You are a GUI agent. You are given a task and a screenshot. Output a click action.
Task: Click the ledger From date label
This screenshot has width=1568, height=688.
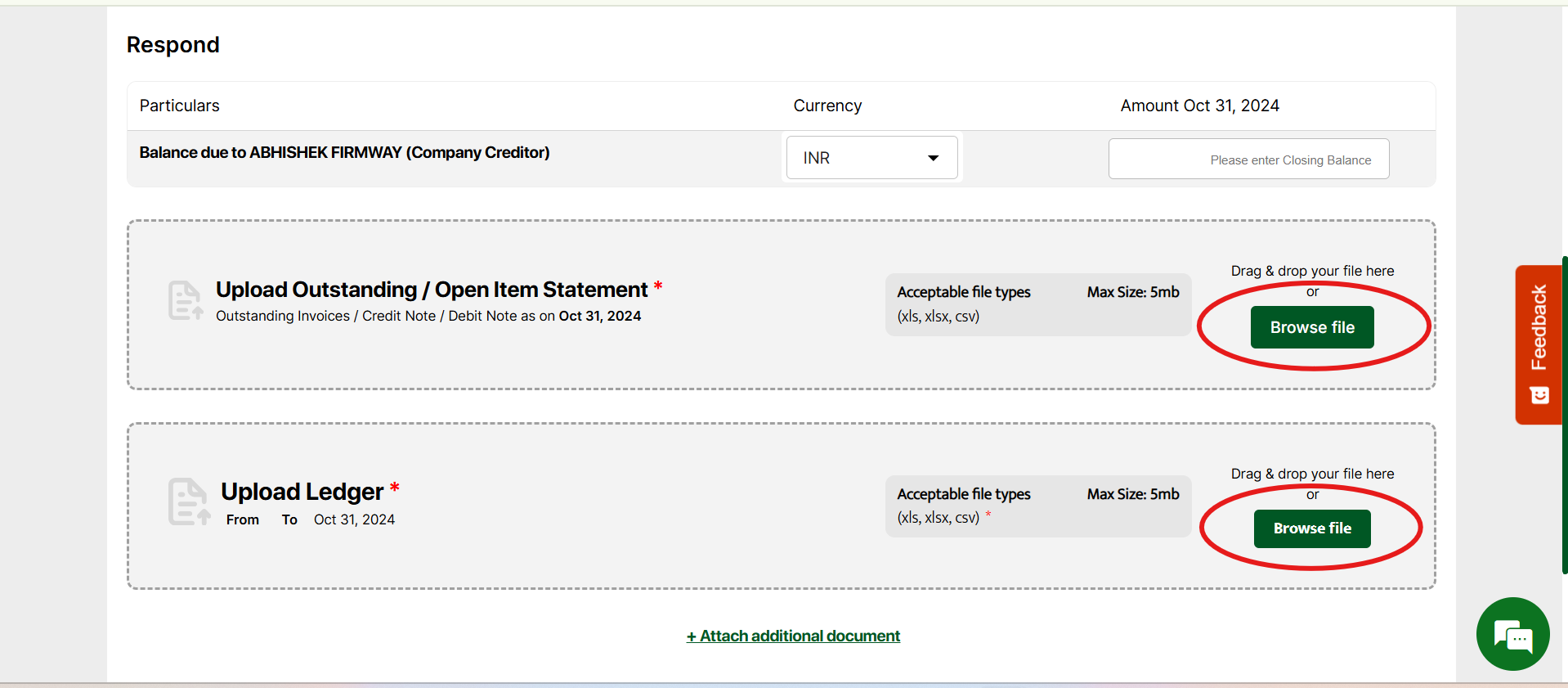tap(243, 519)
